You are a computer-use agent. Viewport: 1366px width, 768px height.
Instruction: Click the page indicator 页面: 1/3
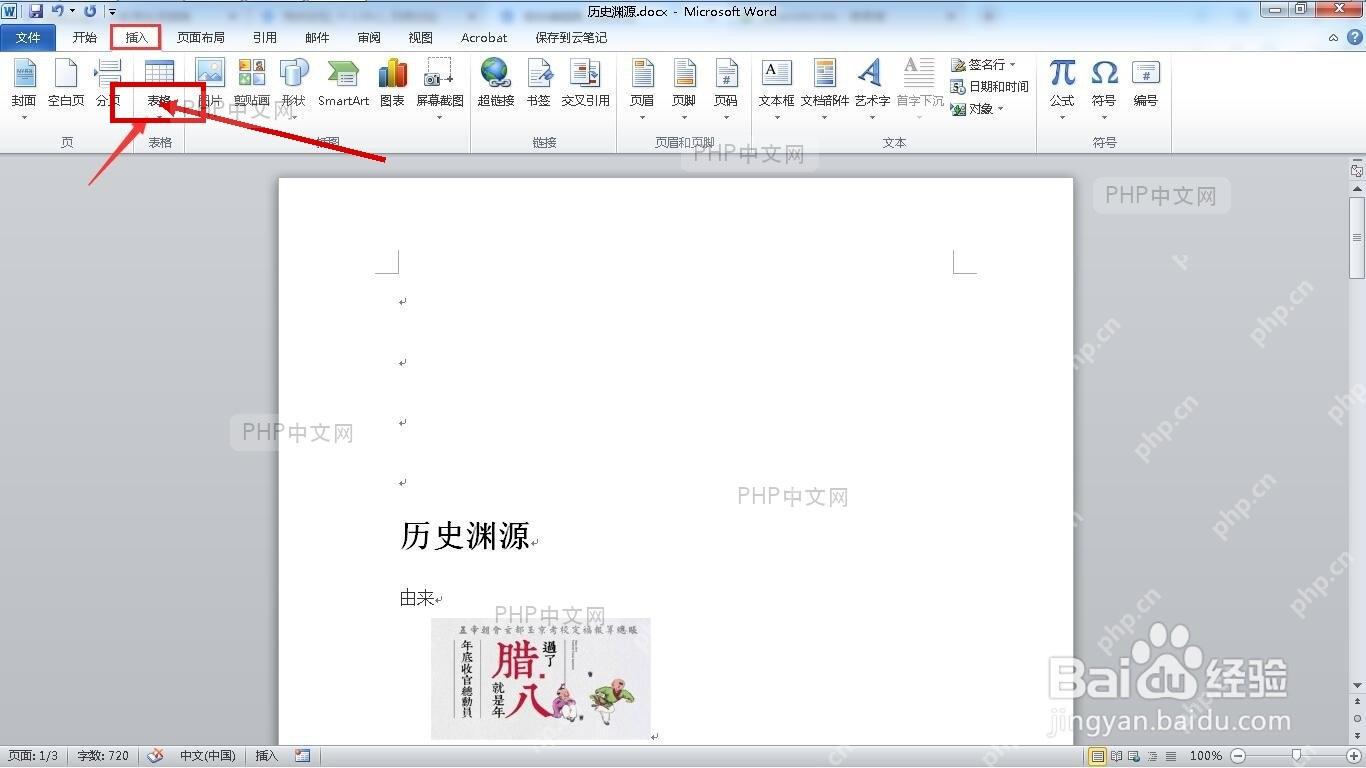point(34,756)
